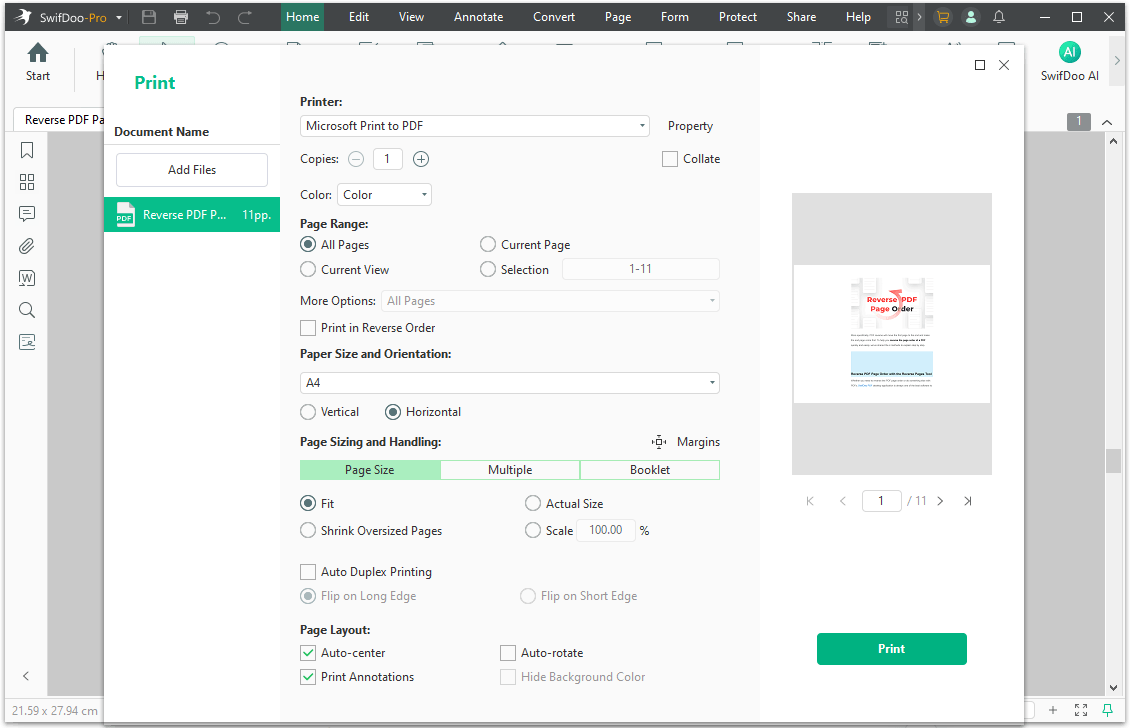Collapse the ribbon with up chevron
The width and height of the screenshot is (1130, 728).
[x=1107, y=122]
